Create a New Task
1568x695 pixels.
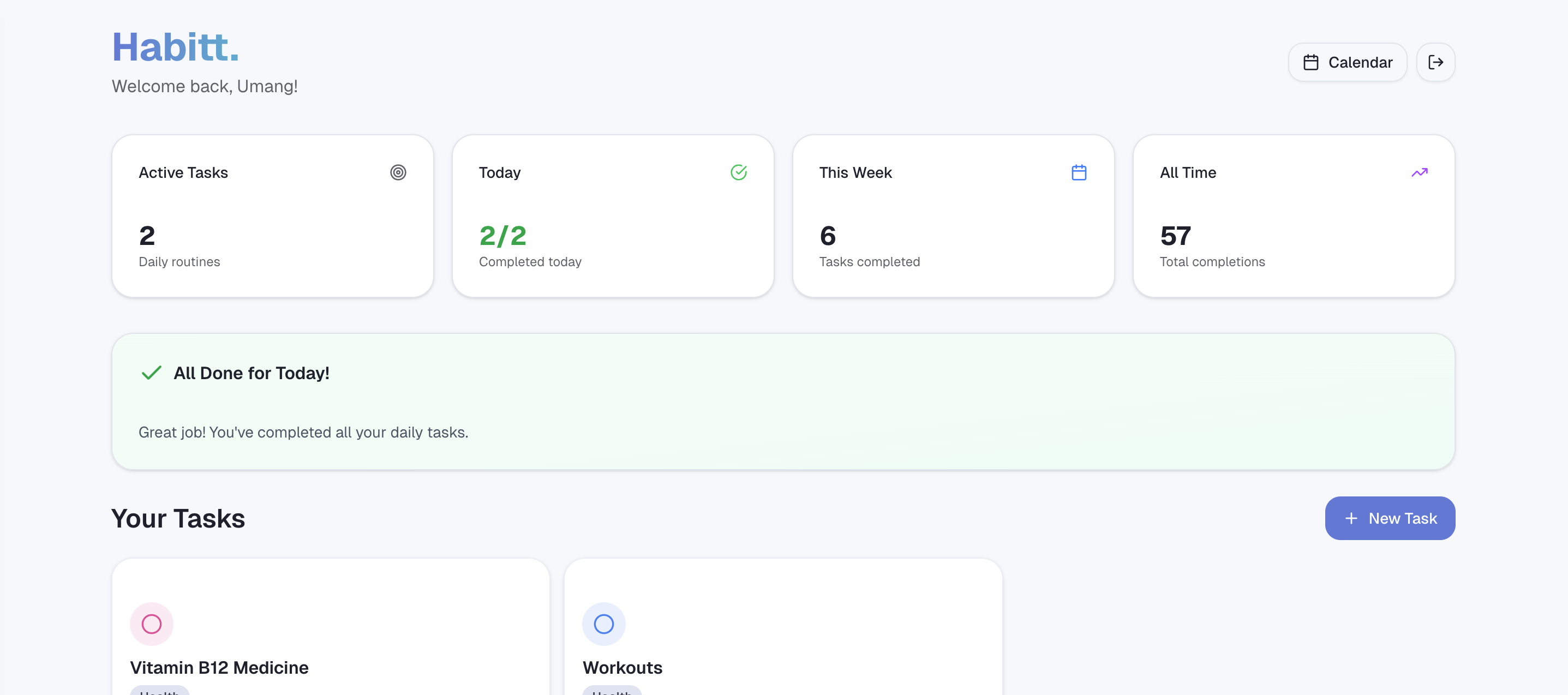[1390, 518]
